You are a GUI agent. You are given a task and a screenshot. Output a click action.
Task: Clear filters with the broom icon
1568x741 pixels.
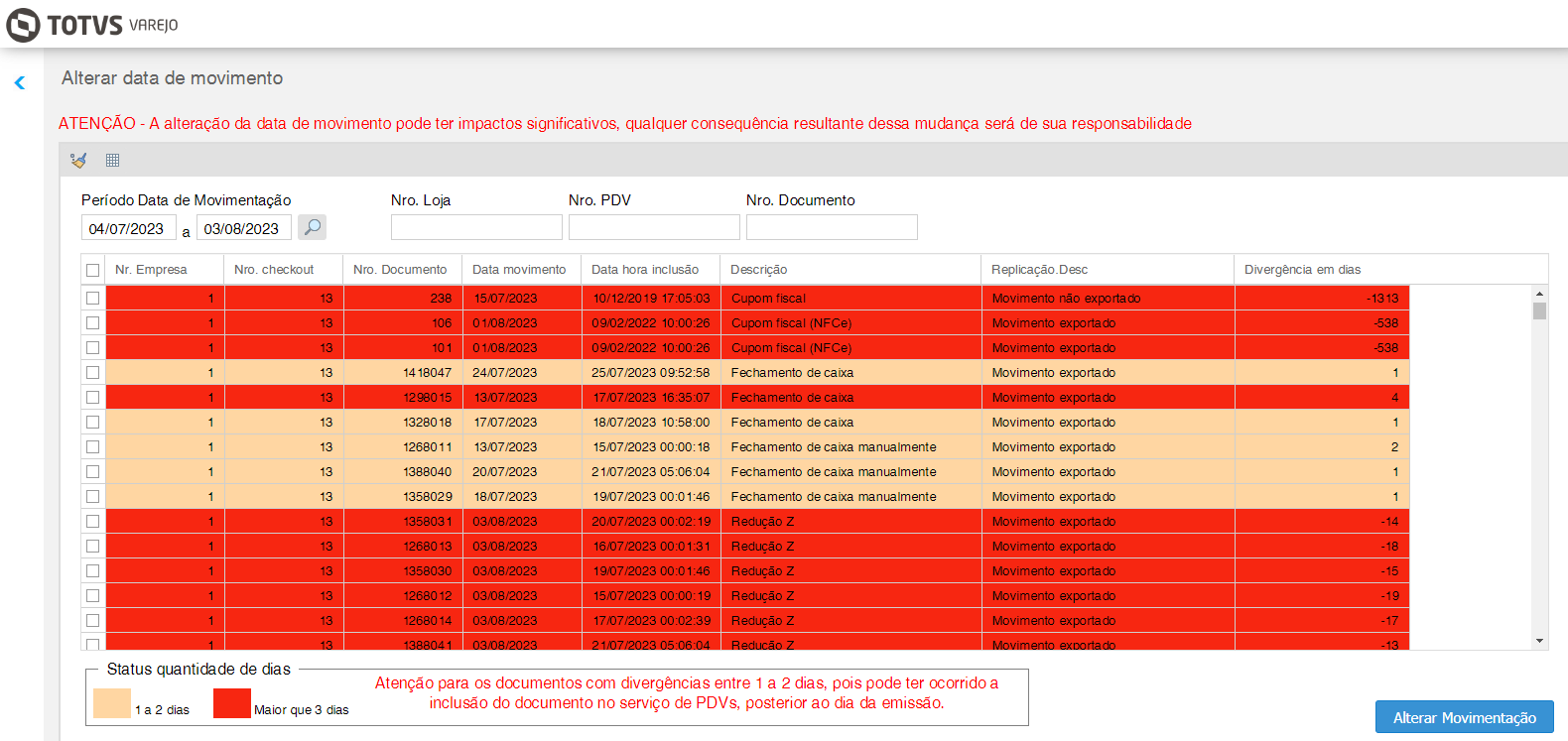(x=78, y=160)
